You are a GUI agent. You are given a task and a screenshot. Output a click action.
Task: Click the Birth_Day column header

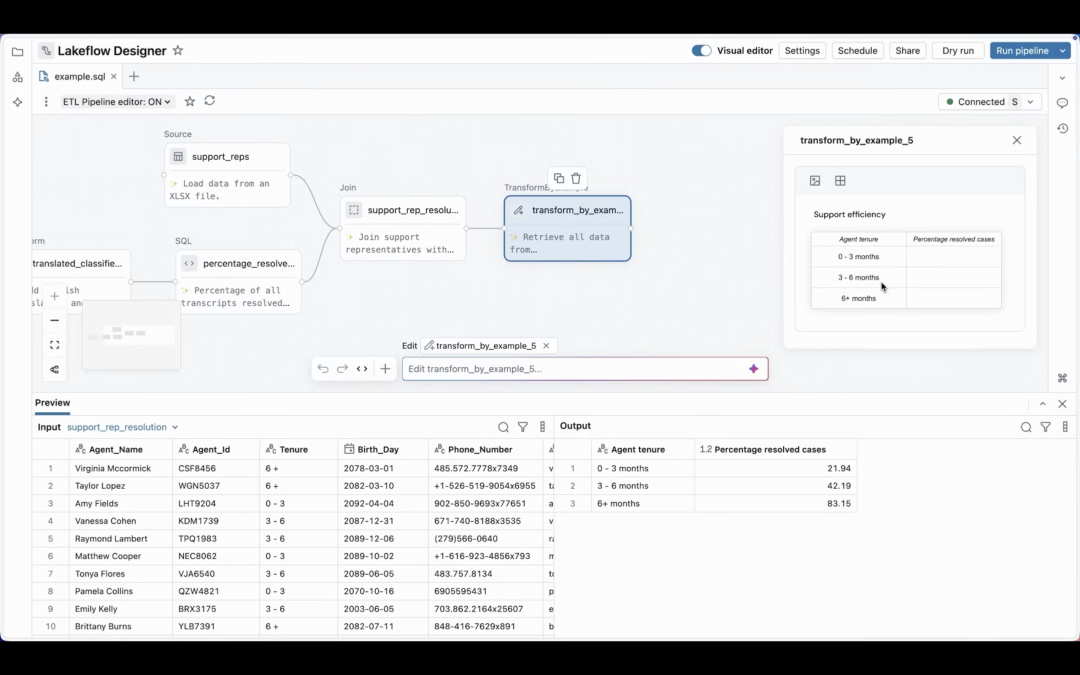point(383,449)
